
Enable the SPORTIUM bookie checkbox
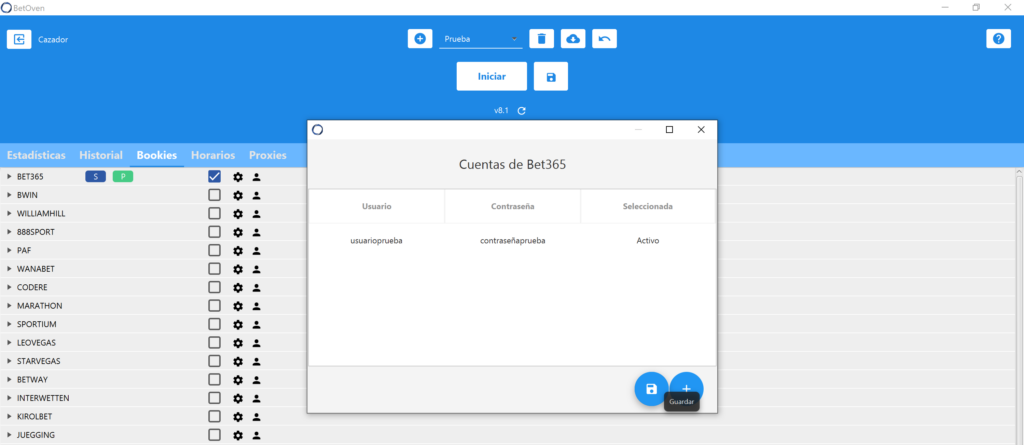(214, 324)
